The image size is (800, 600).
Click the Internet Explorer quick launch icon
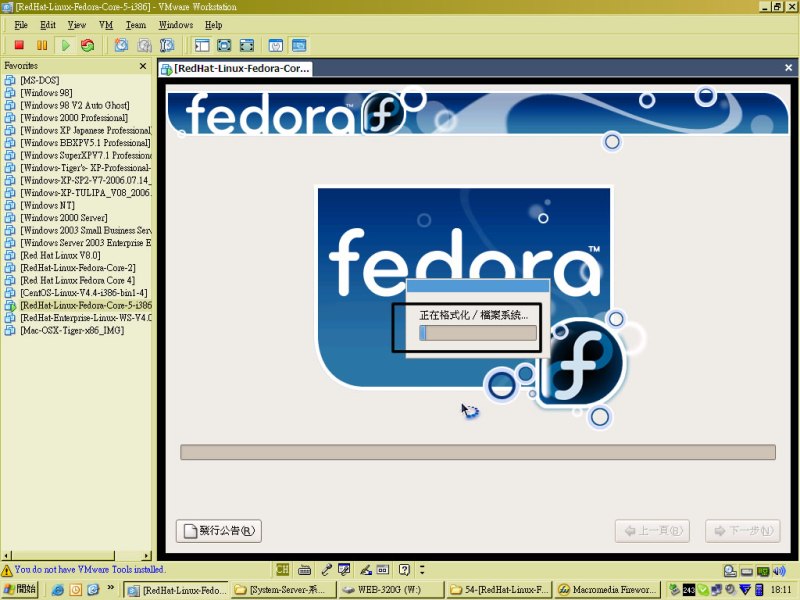click(x=58, y=590)
